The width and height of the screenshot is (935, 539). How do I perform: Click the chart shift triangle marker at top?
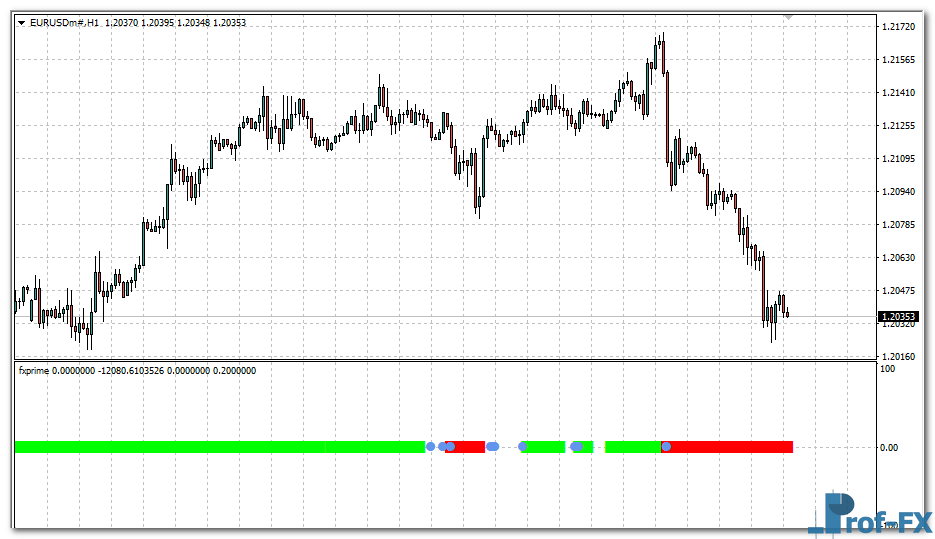(788, 17)
